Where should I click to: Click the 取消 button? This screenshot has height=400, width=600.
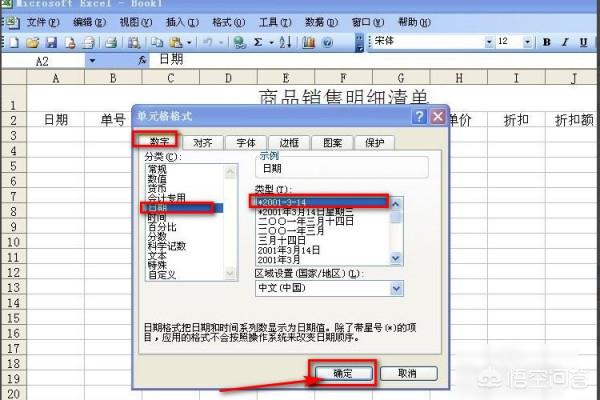pyautogui.click(x=408, y=373)
